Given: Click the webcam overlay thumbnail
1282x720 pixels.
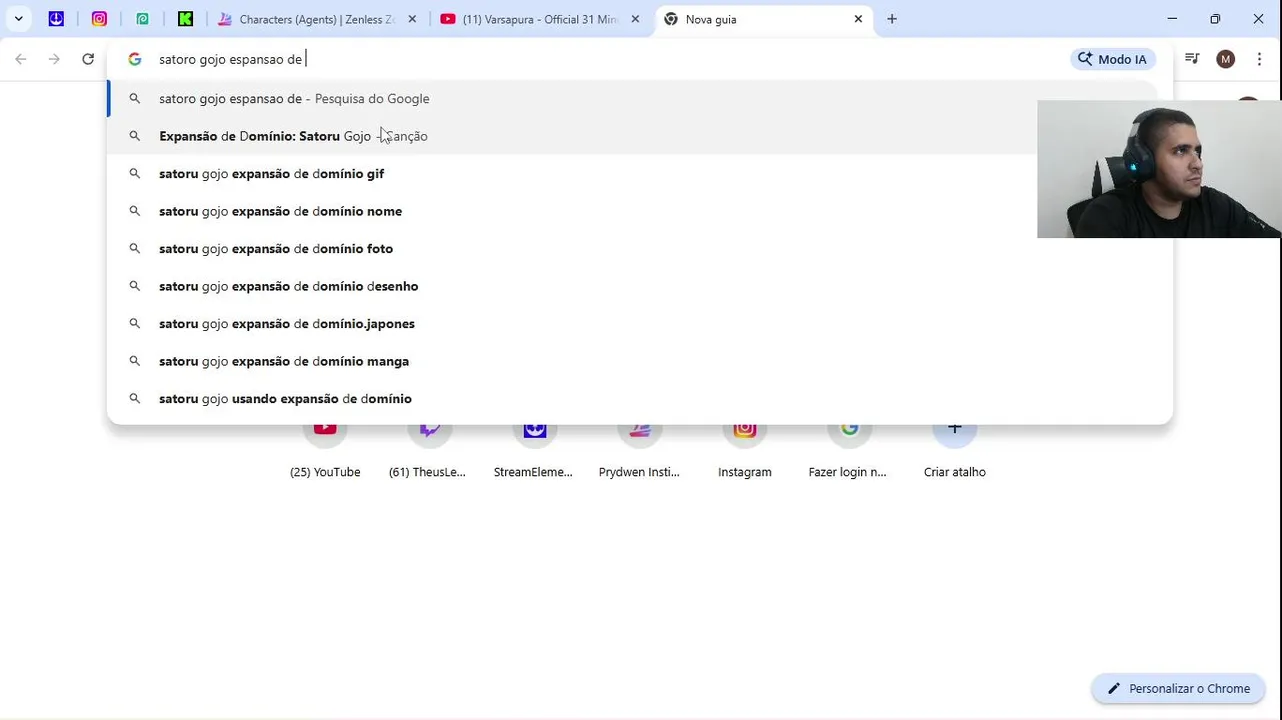Looking at the screenshot, I should click(x=1159, y=169).
